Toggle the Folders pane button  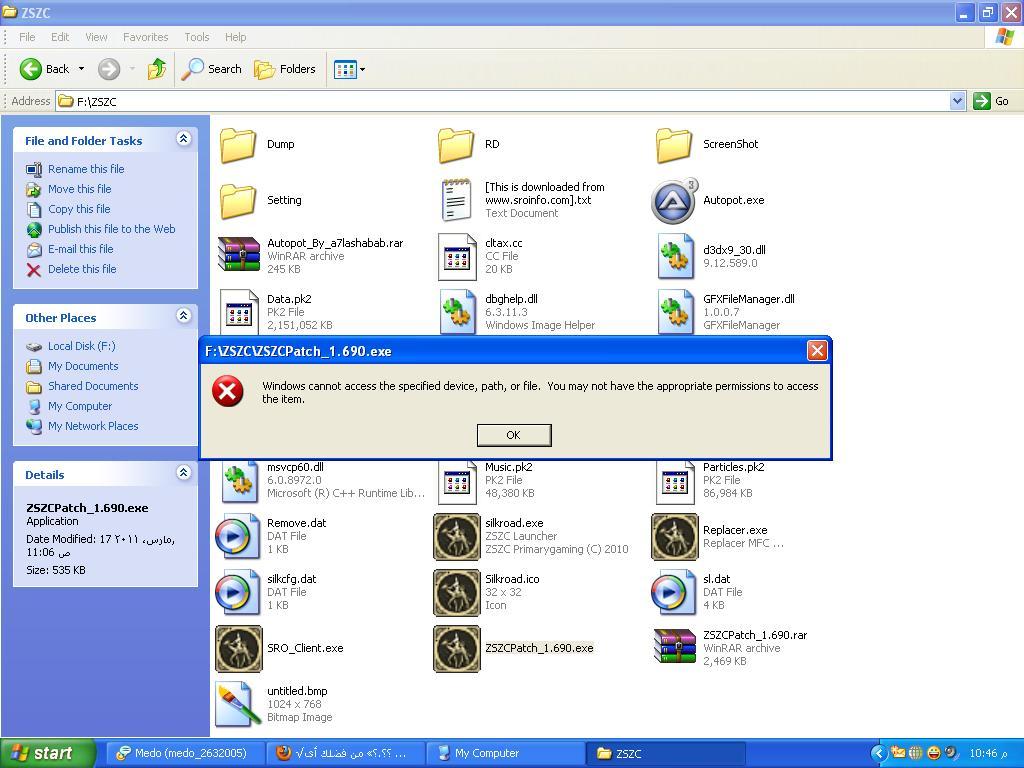[x=285, y=69]
